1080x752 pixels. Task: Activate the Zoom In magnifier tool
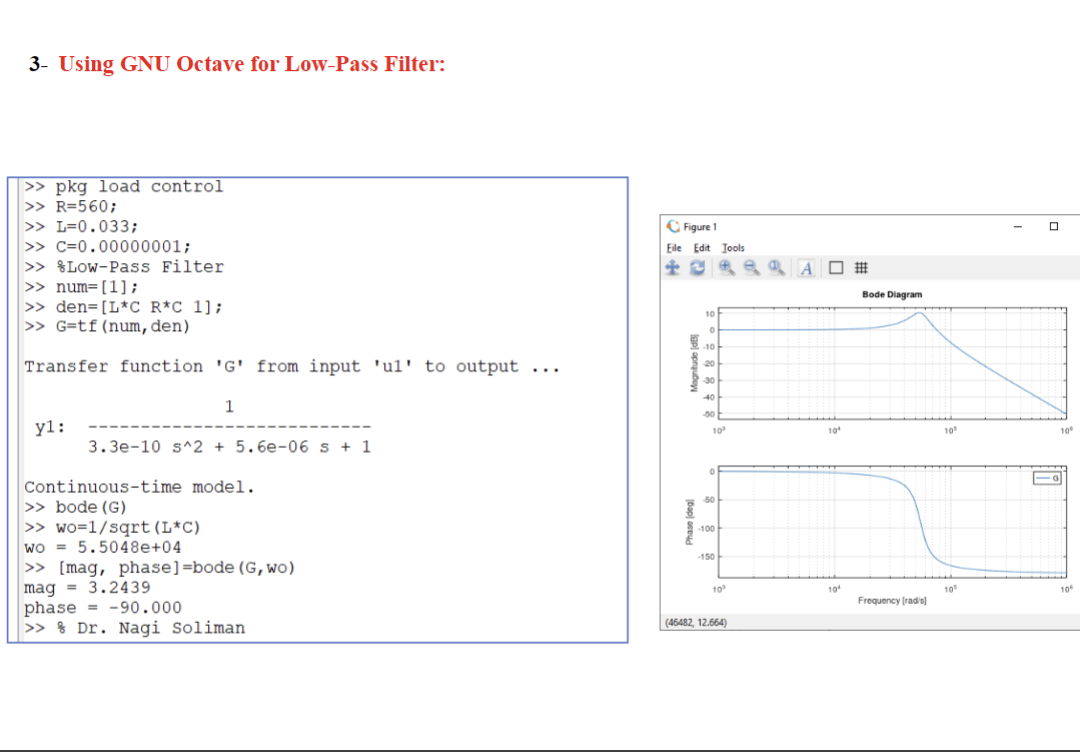point(726,268)
